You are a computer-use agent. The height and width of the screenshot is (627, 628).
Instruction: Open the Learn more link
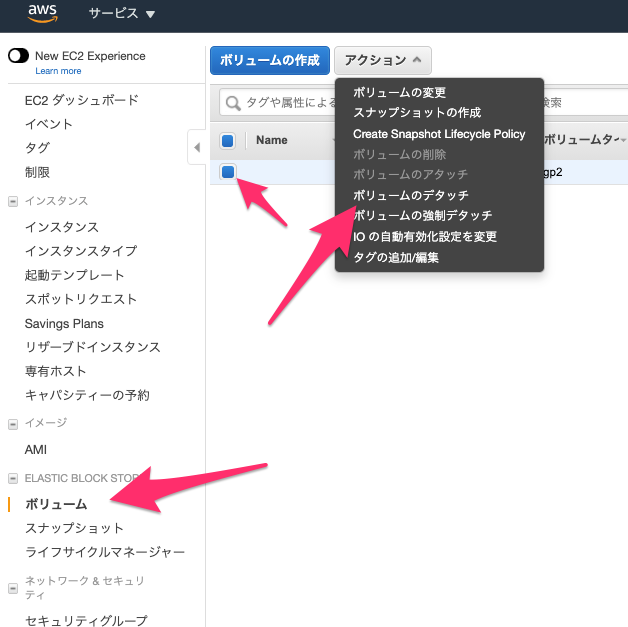click(58, 71)
